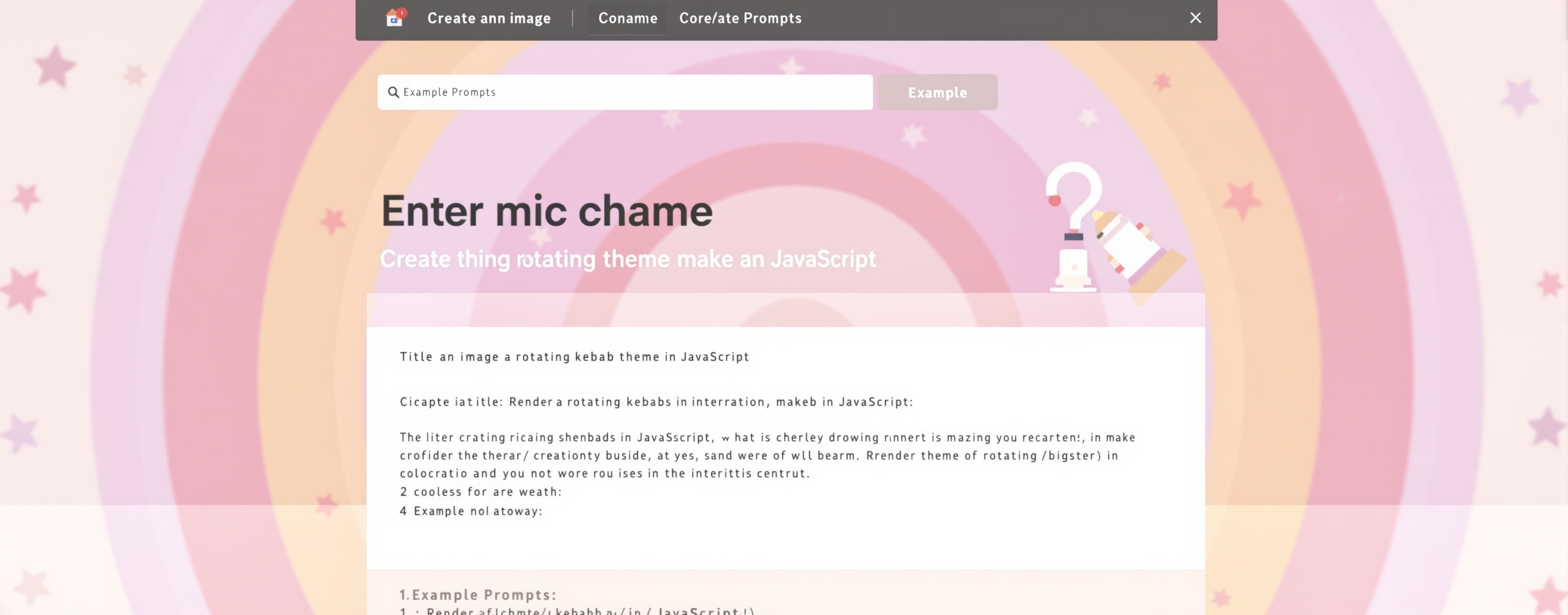Click the Example button
Viewport: 1568px width, 615px height.
(937, 92)
